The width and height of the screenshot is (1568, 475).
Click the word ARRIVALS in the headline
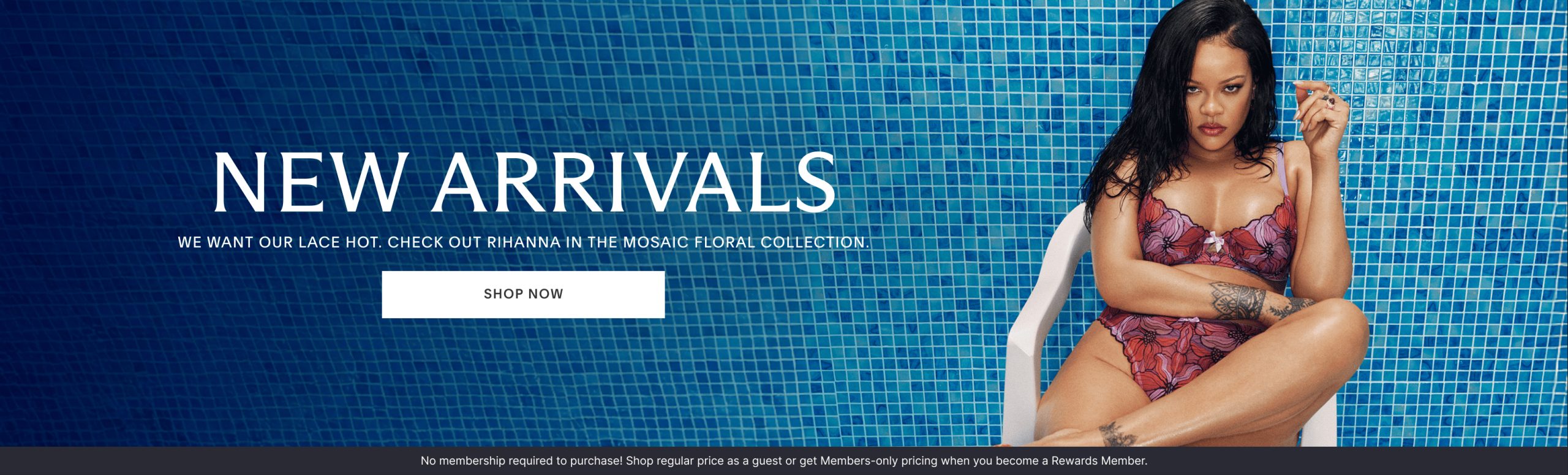634,182
